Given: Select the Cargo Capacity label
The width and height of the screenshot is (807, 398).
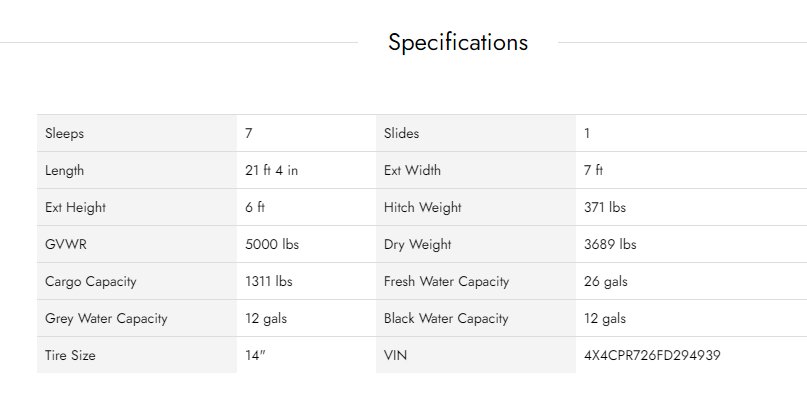Looking at the screenshot, I should tap(91, 282).
